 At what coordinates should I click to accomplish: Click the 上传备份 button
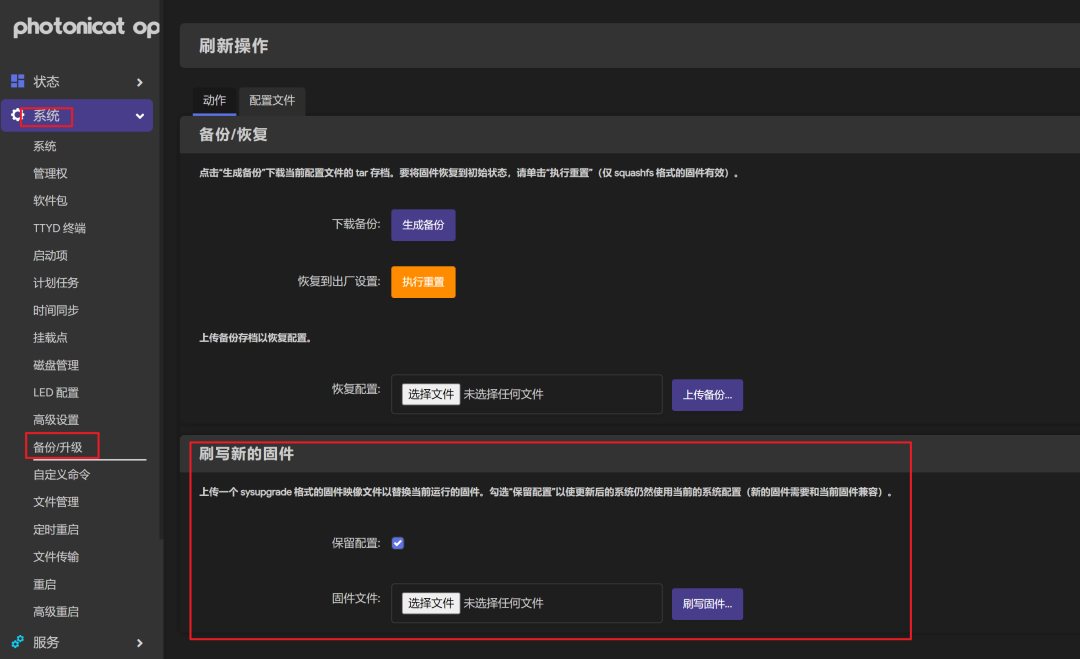(x=707, y=395)
